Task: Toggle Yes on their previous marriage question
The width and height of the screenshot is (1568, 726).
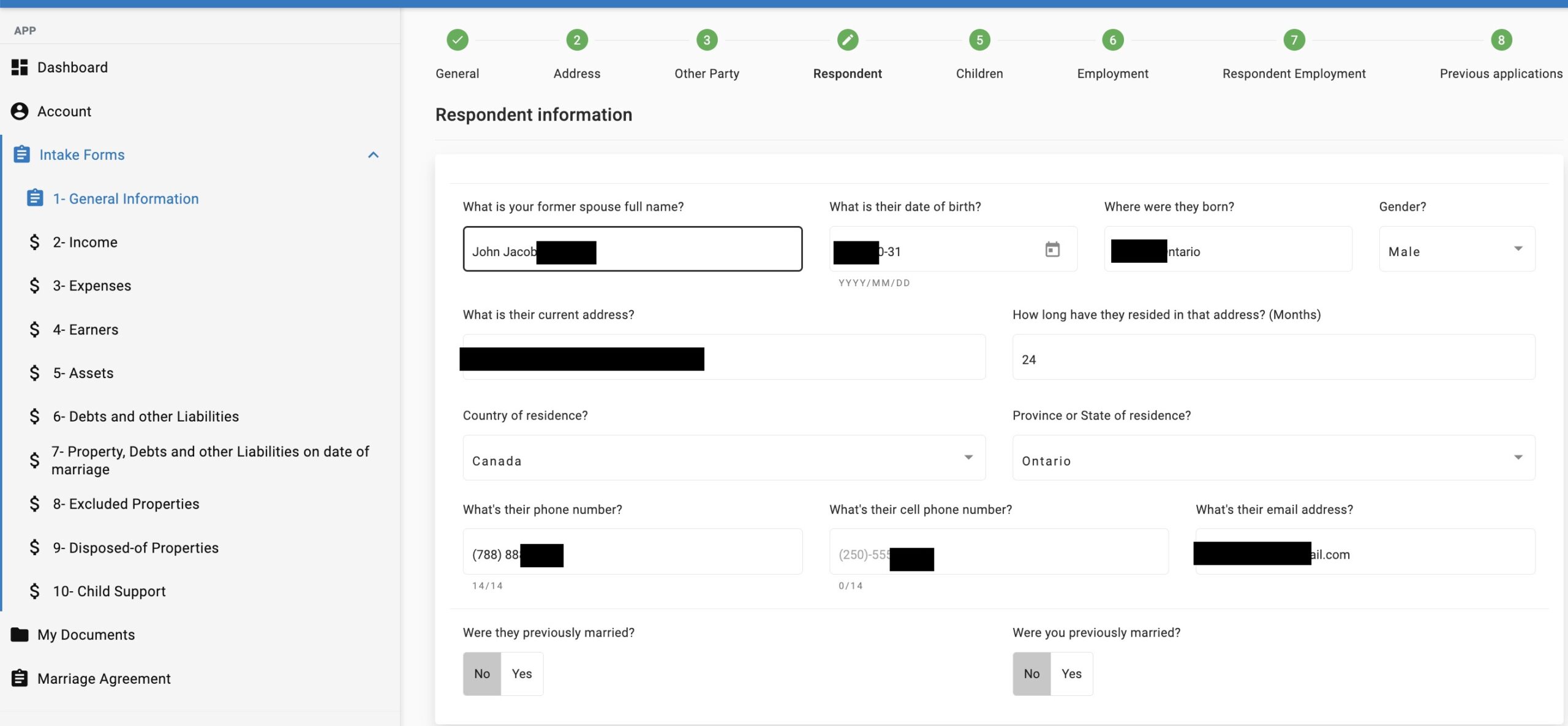Action: click(522, 673)
